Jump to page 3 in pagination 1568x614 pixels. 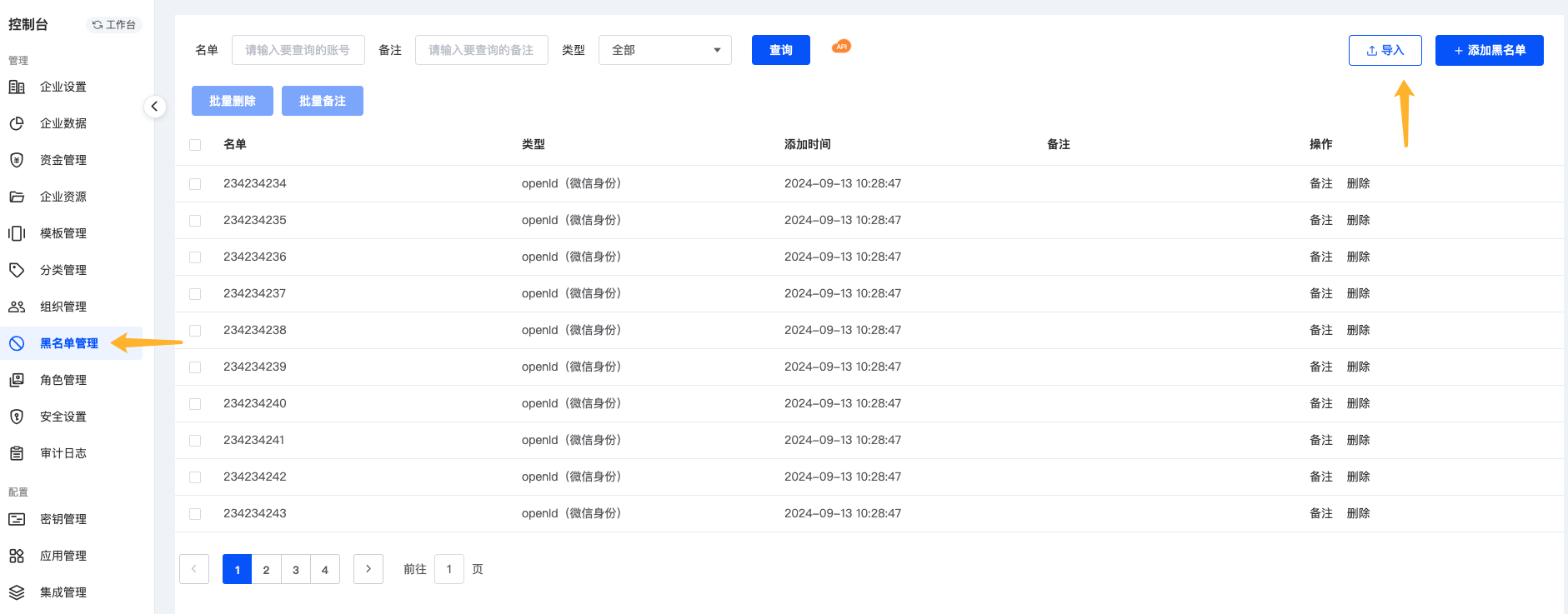point(296,570)
